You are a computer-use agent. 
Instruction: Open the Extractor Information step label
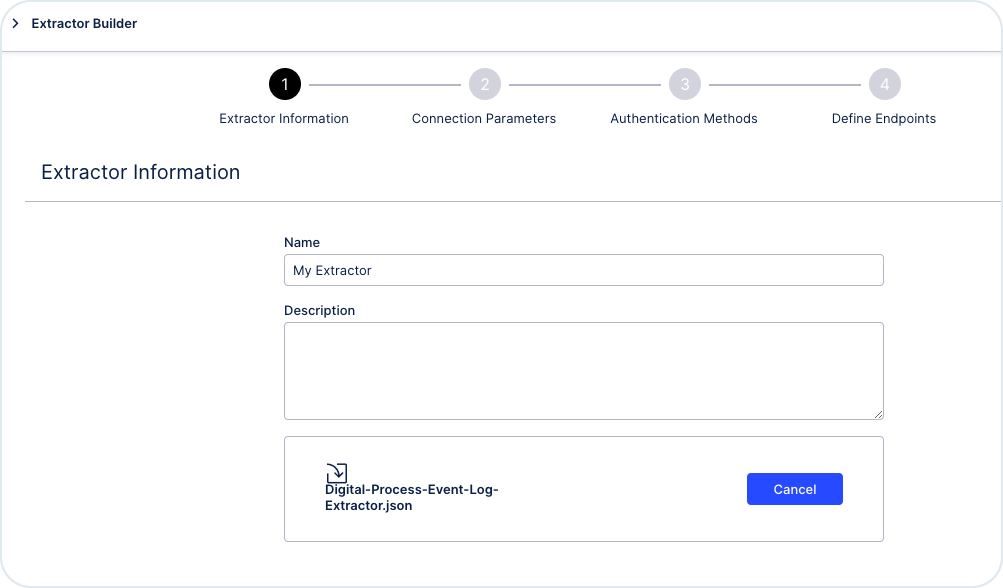coord(284,118)
